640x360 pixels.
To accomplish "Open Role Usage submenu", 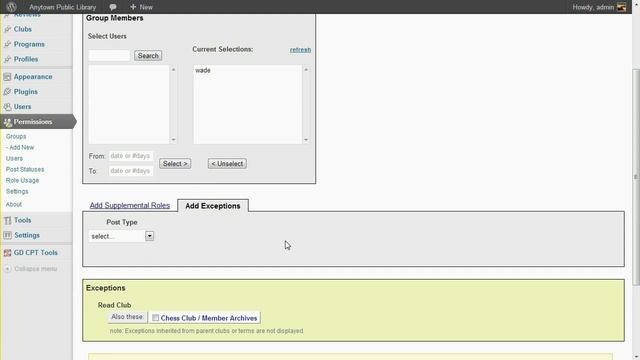I will tap(22, 180).
